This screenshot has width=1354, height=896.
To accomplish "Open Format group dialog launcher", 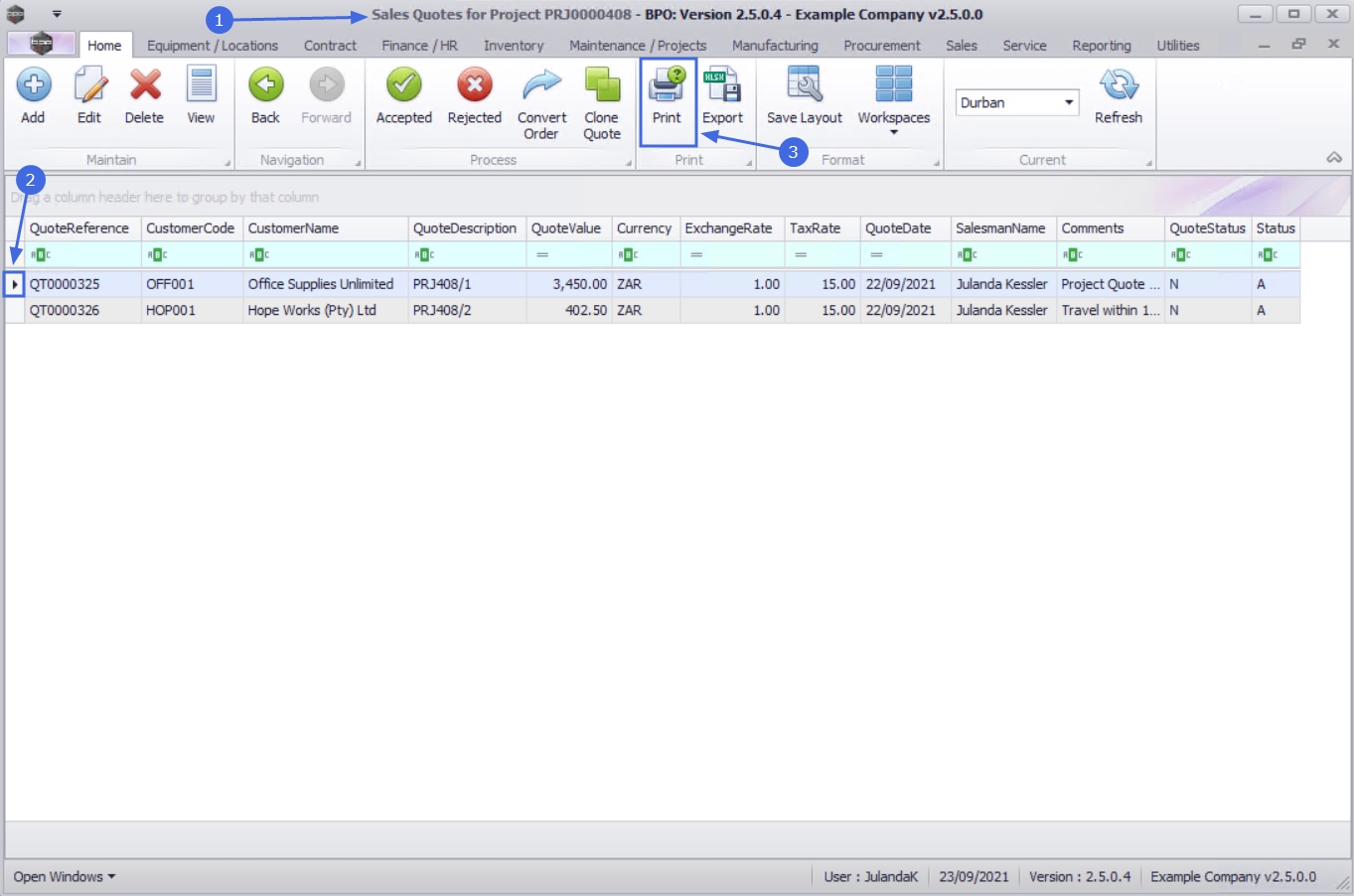I will tap(936, 163).
